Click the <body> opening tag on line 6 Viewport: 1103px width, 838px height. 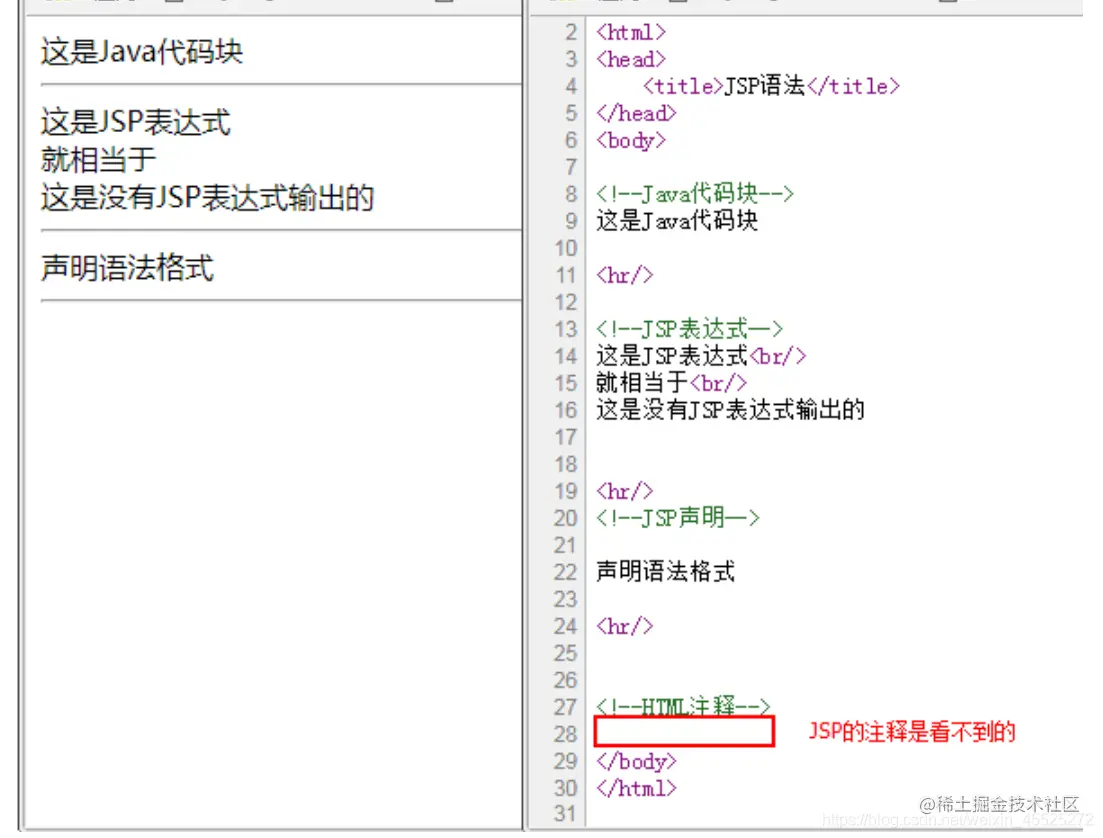[x=630, y=141]
